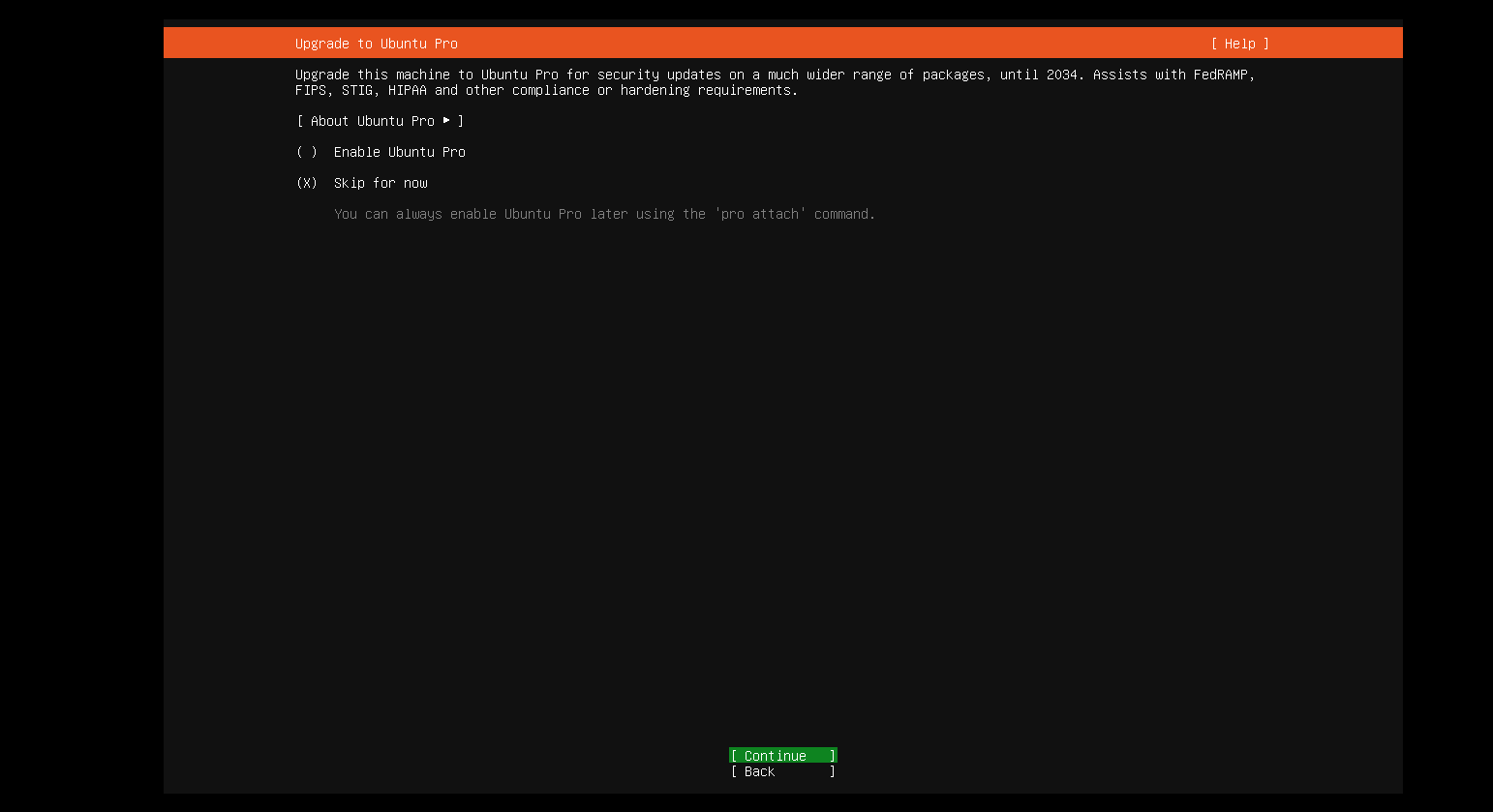
Task: Click the 'Upgrade to Ubuntu Pro' title
Action: pos(376,44)
